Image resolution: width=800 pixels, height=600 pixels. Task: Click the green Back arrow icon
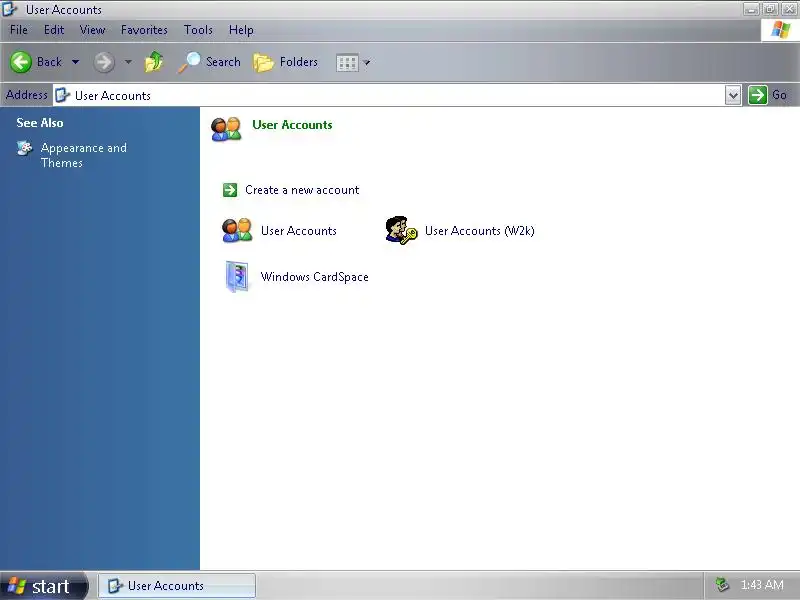(x=21, y=62)
